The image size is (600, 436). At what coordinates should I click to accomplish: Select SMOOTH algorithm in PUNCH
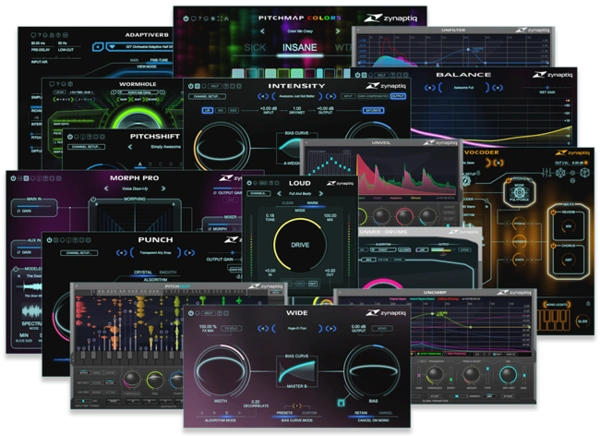(168, 272)
